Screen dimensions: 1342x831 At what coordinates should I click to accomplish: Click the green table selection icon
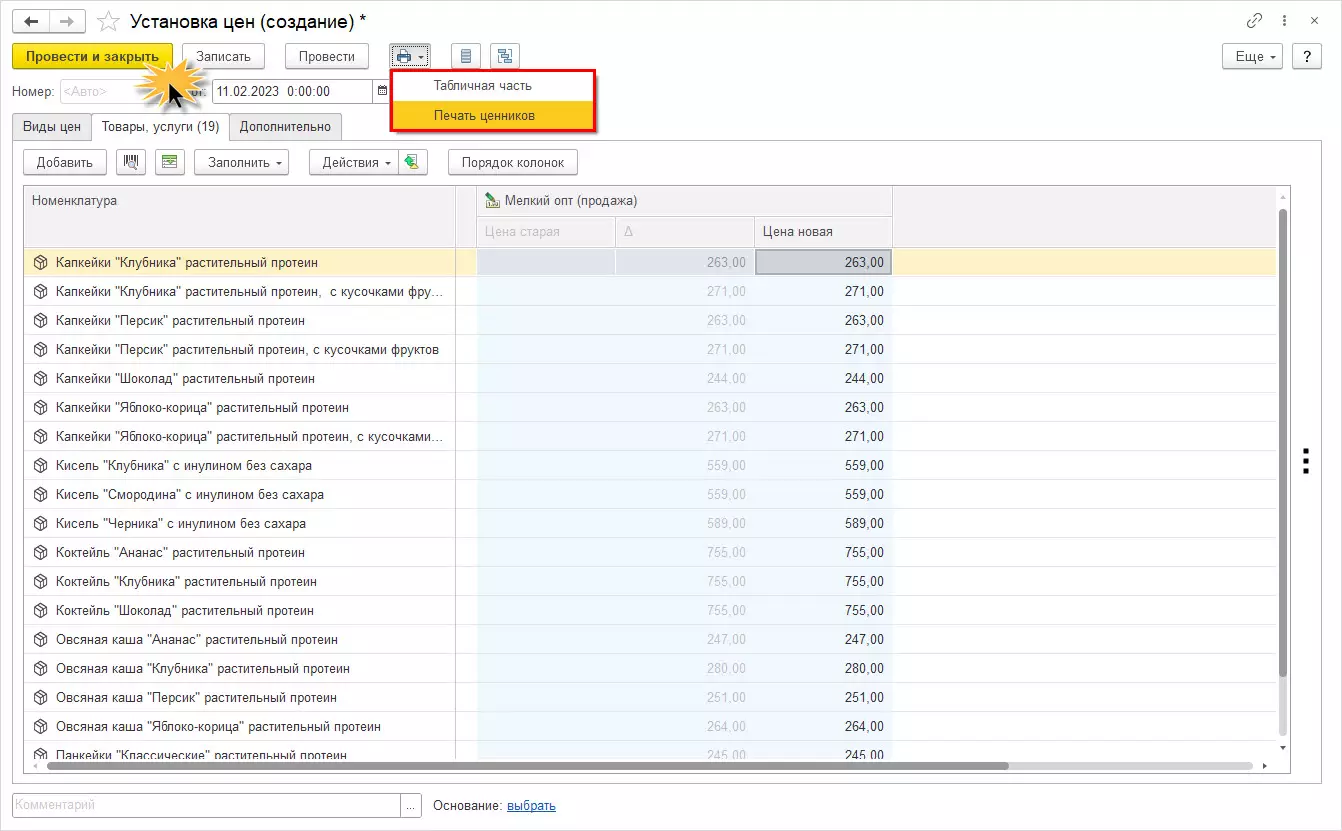170,162
